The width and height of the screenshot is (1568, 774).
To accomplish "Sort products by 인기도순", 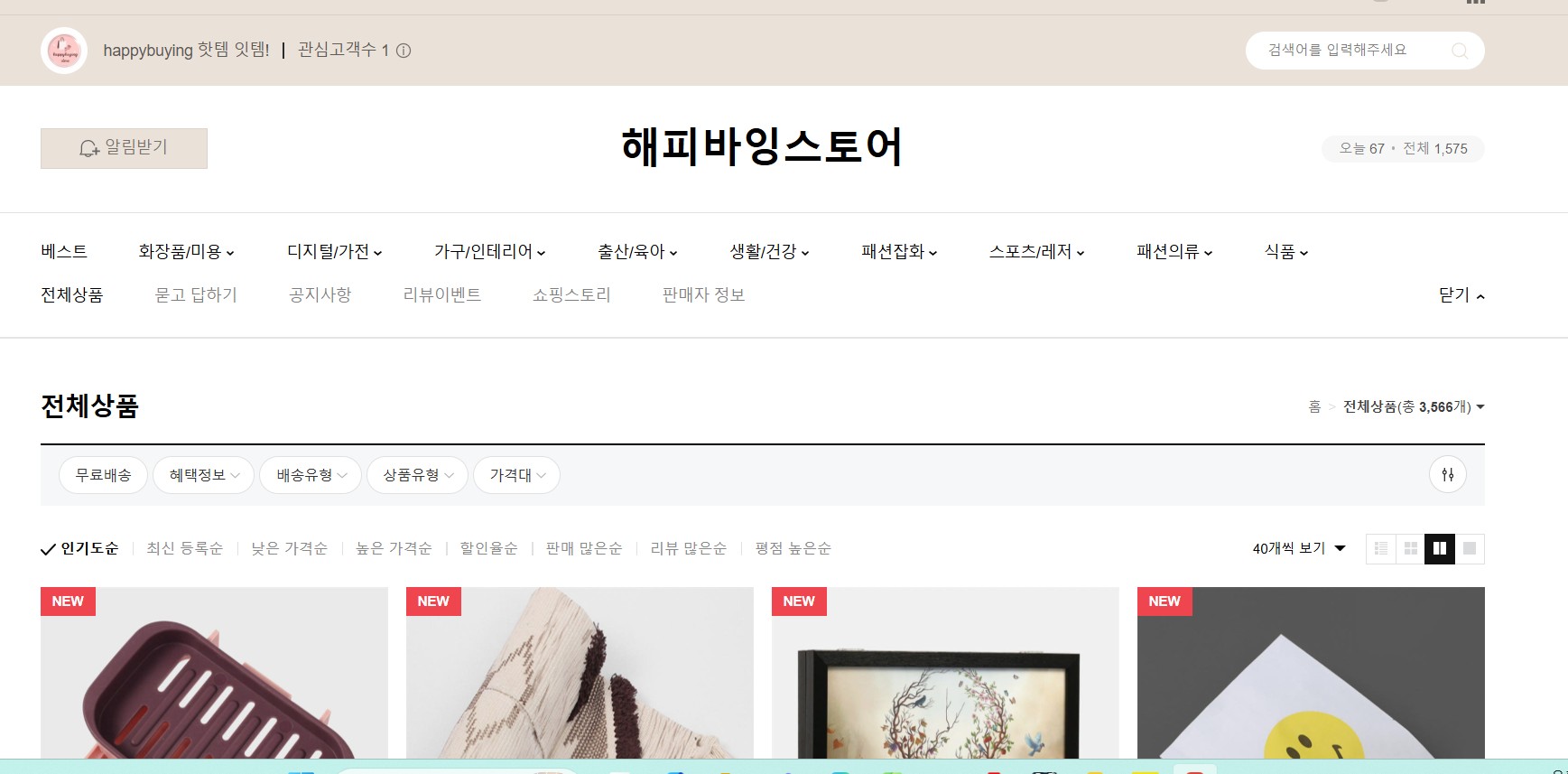I will pyautogui.click(x=80, y=548).
